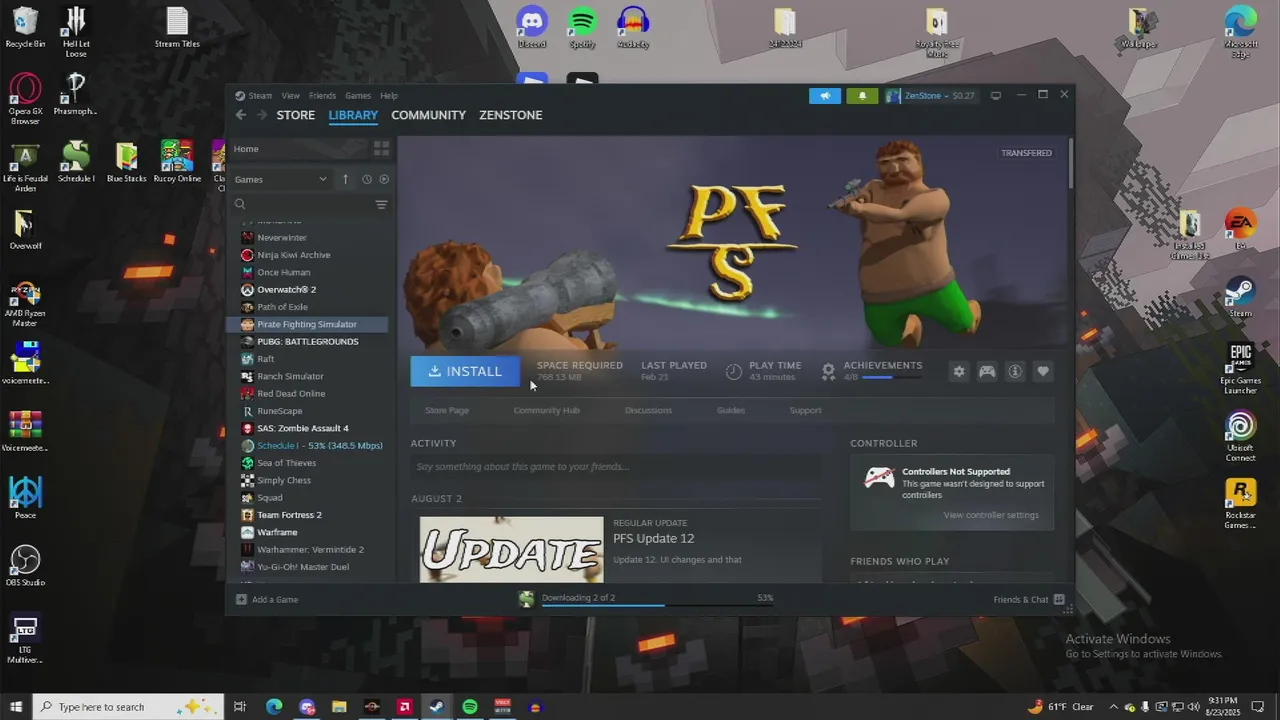1280x720 pixels.
Task: Show hidden system tray icons chevron
Action: (x=1113, y=707)
